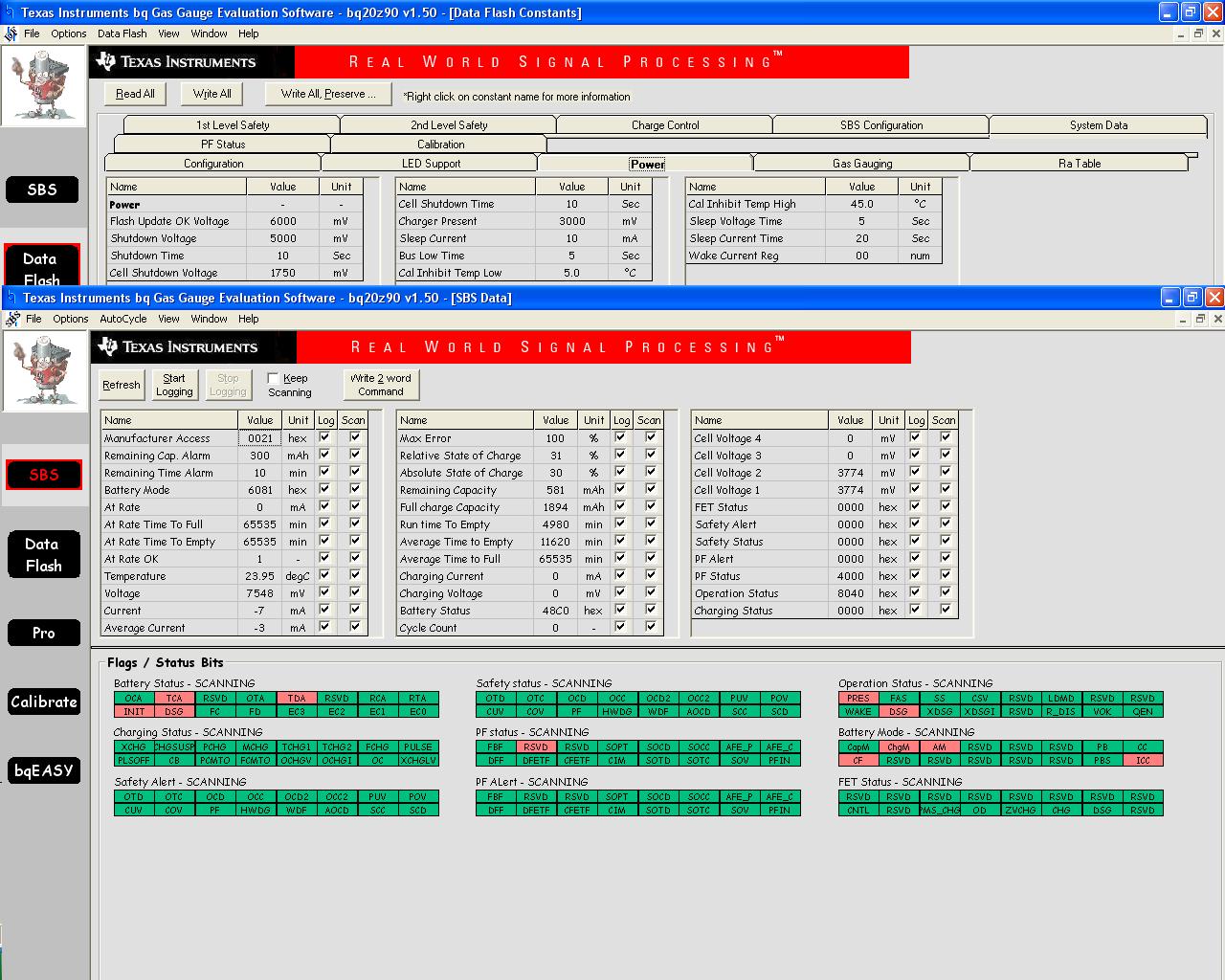Open Help menu in SBS Data window

coord(249,319)
